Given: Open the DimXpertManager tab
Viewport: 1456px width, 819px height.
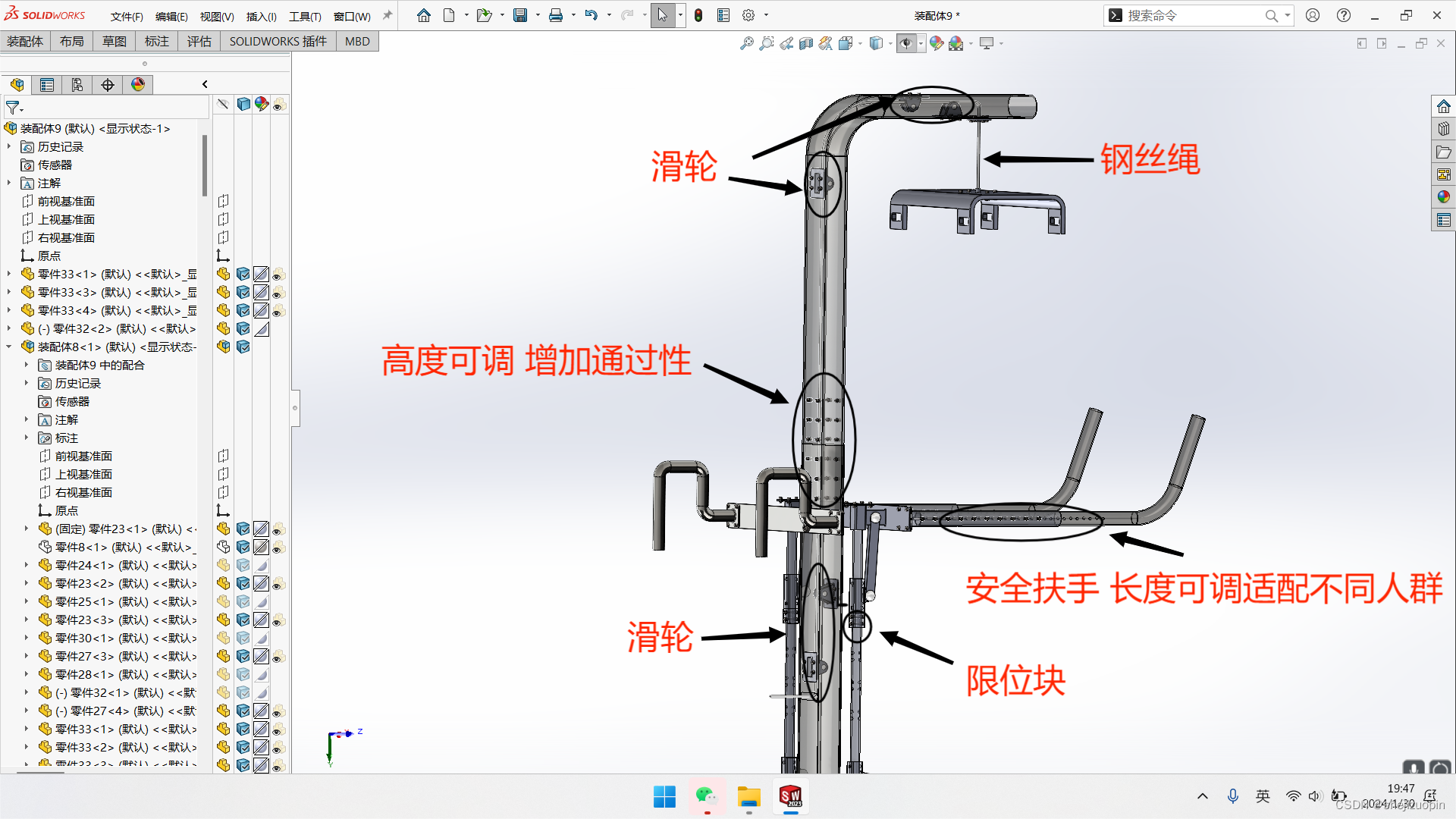Looking at the screenshot, I should click(108, 85).
